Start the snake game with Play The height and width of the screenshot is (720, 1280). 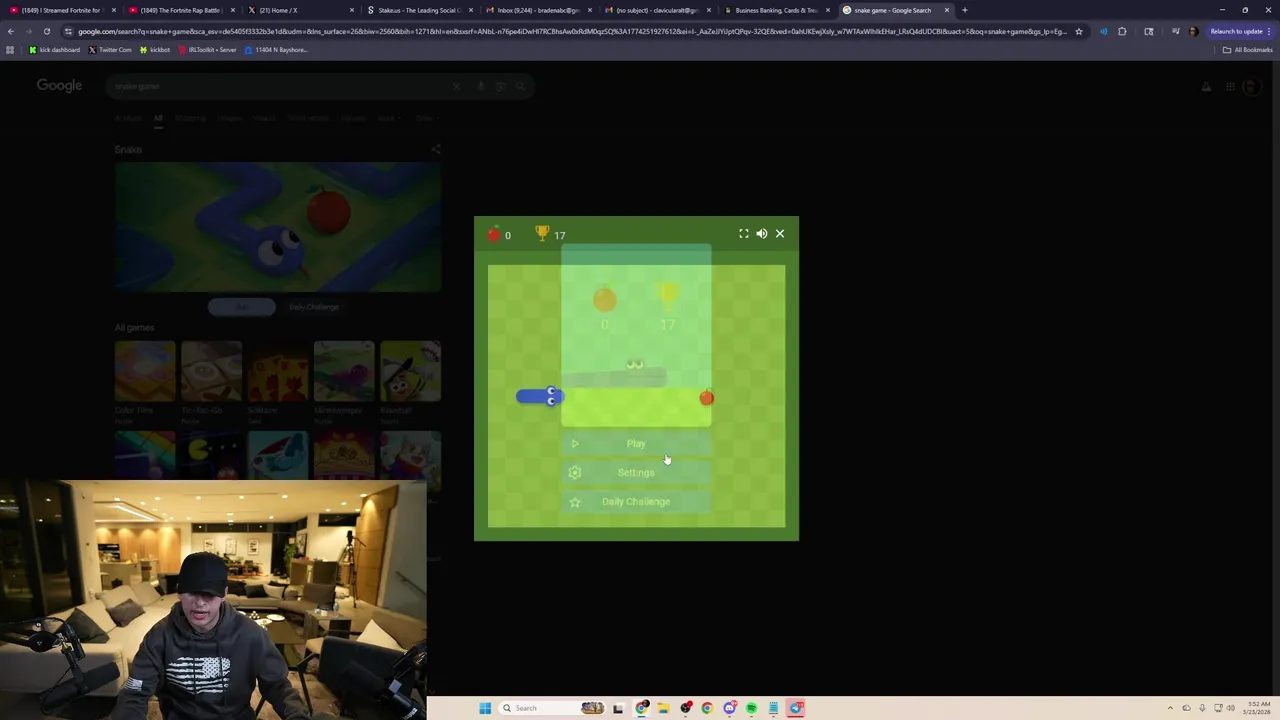[636, 444]
